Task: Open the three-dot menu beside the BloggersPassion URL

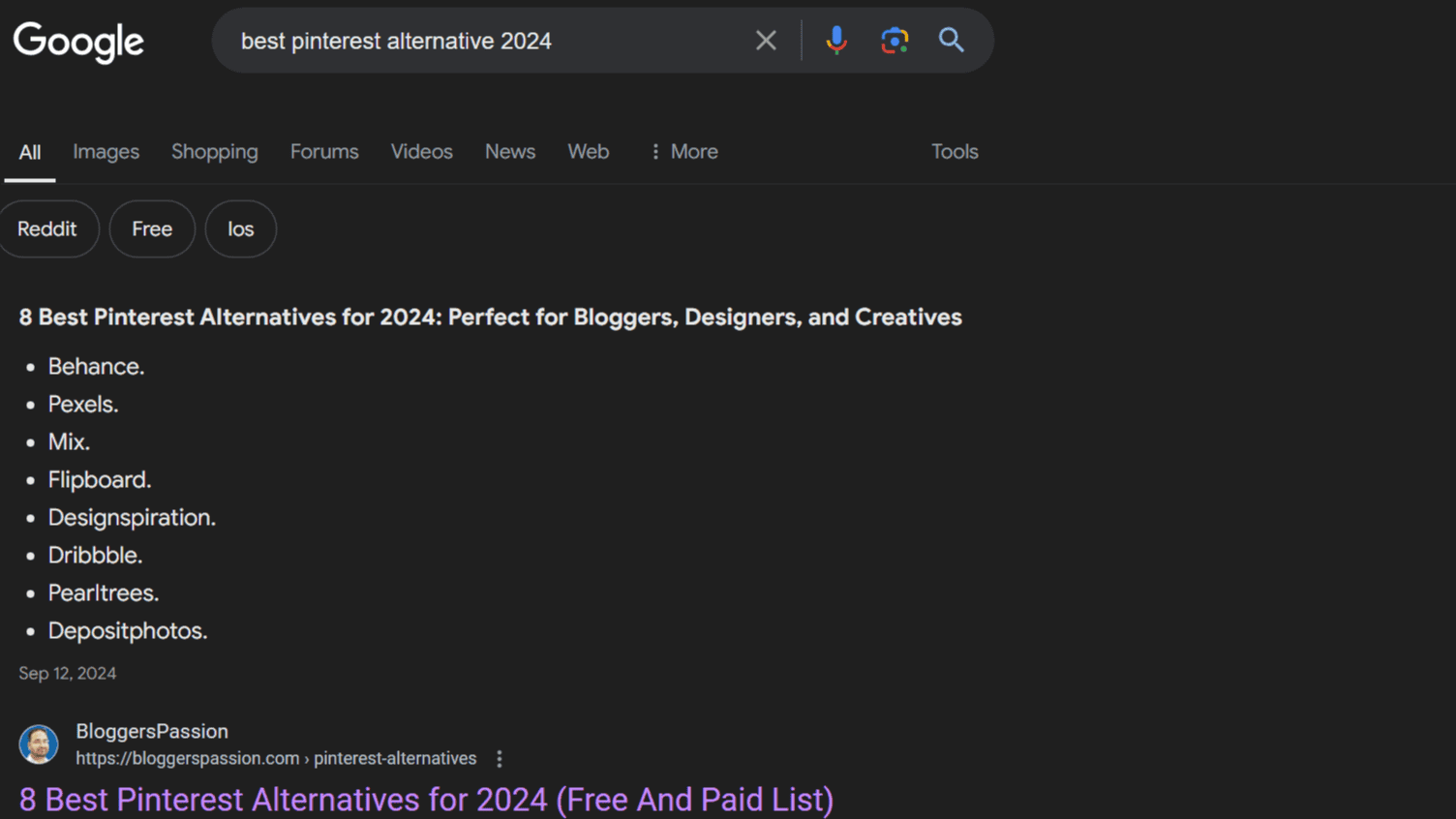Action: coord(499,759)
